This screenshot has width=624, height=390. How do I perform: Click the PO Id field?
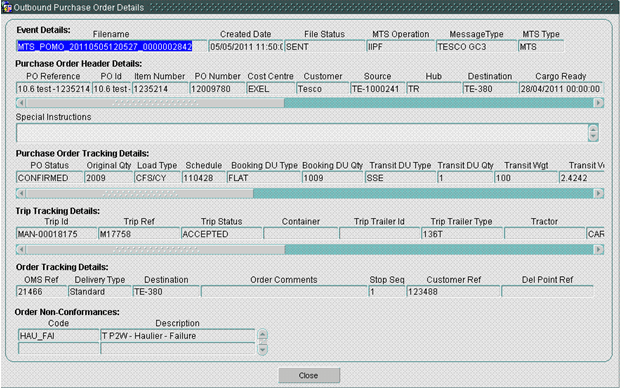[111, 89]
